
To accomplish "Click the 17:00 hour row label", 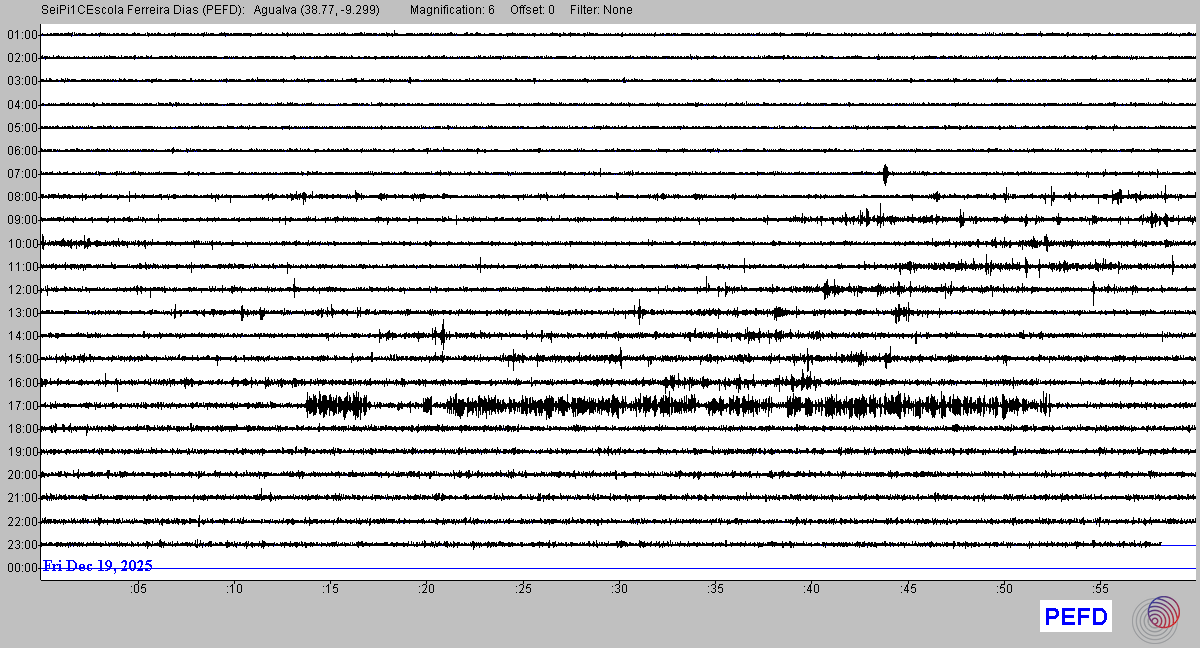I will (x=22, y=405).
